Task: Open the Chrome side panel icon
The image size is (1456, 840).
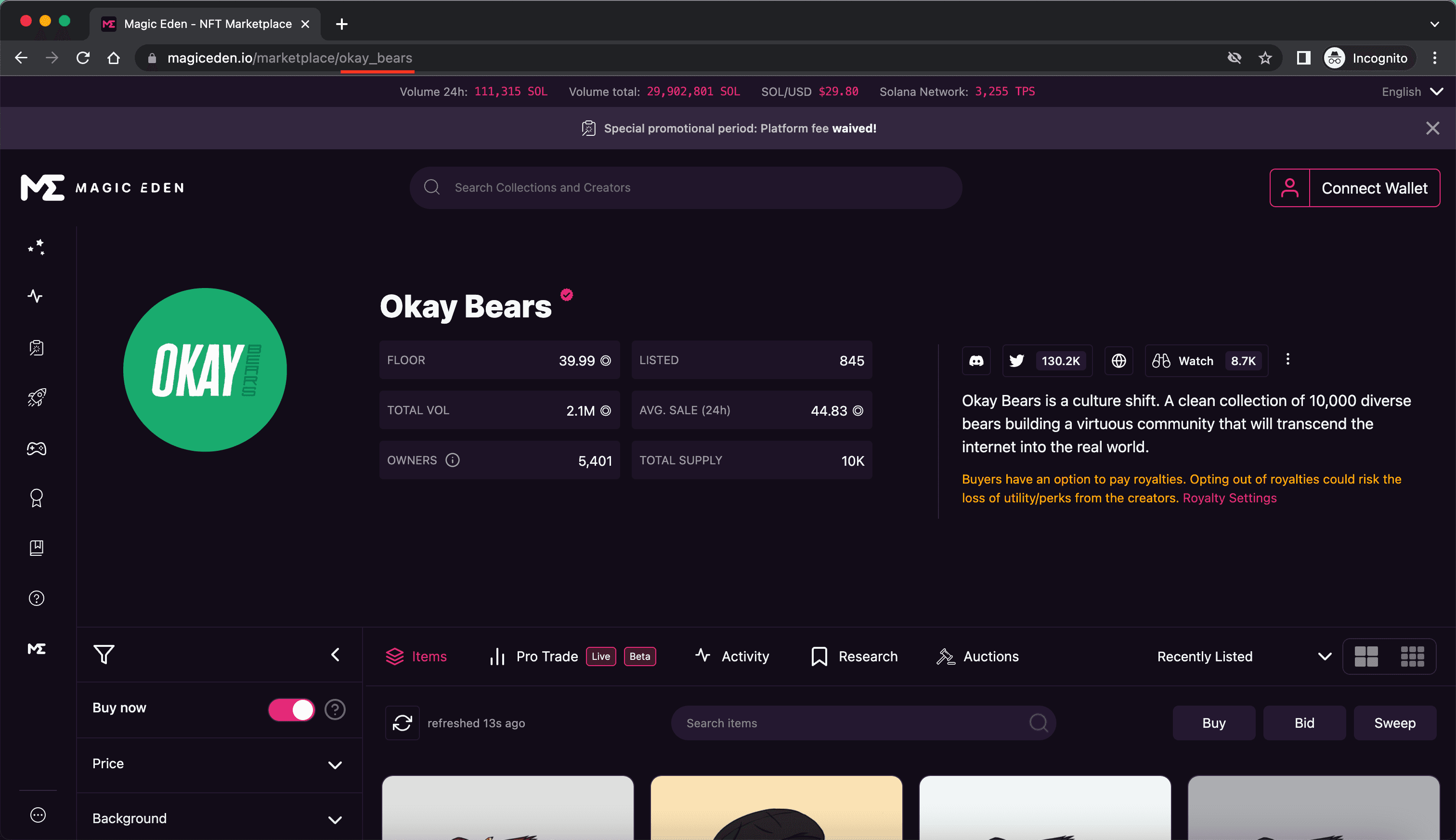Action: tap(1303, 58)
